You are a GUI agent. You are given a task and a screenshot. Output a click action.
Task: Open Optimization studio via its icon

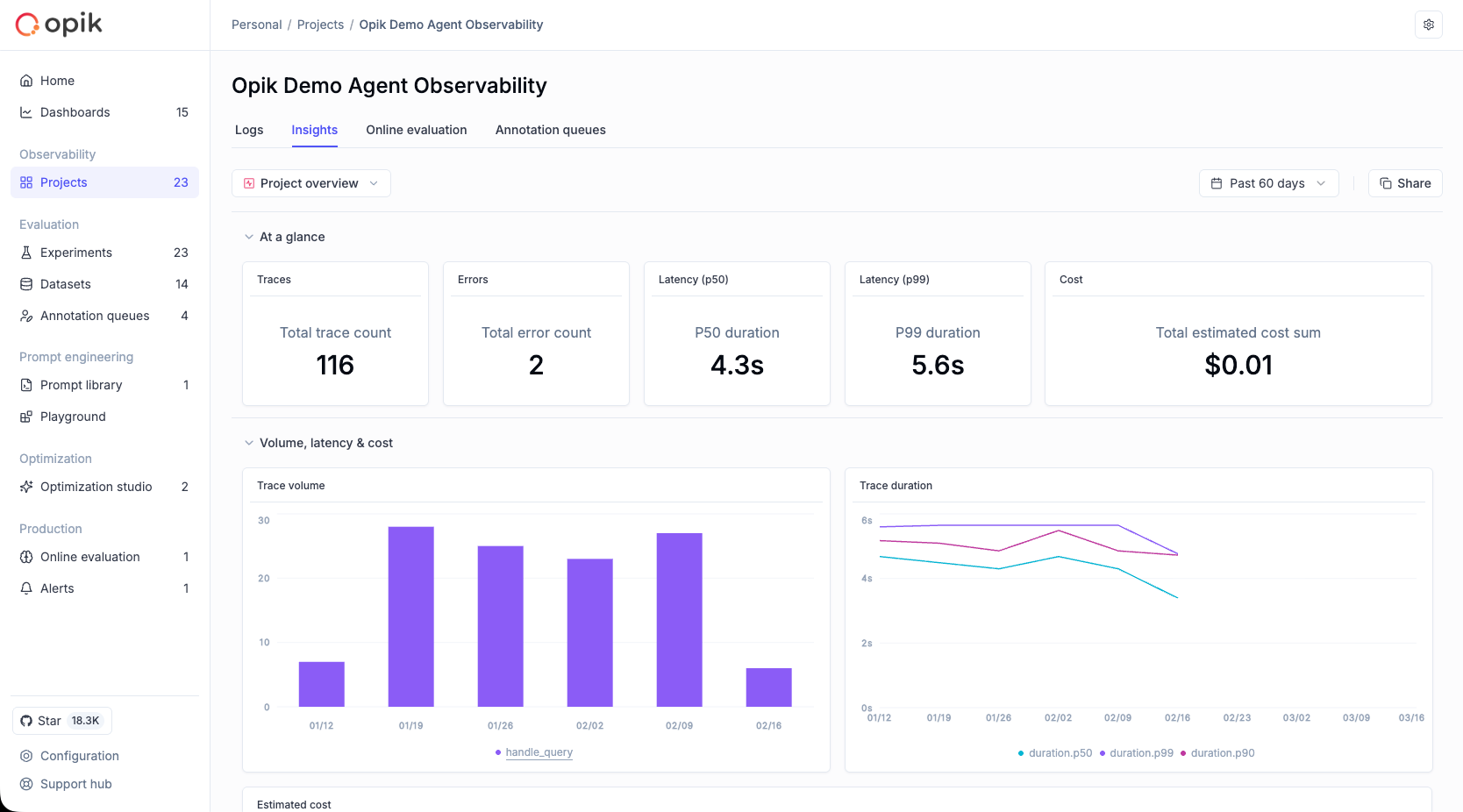coord(26,487)
